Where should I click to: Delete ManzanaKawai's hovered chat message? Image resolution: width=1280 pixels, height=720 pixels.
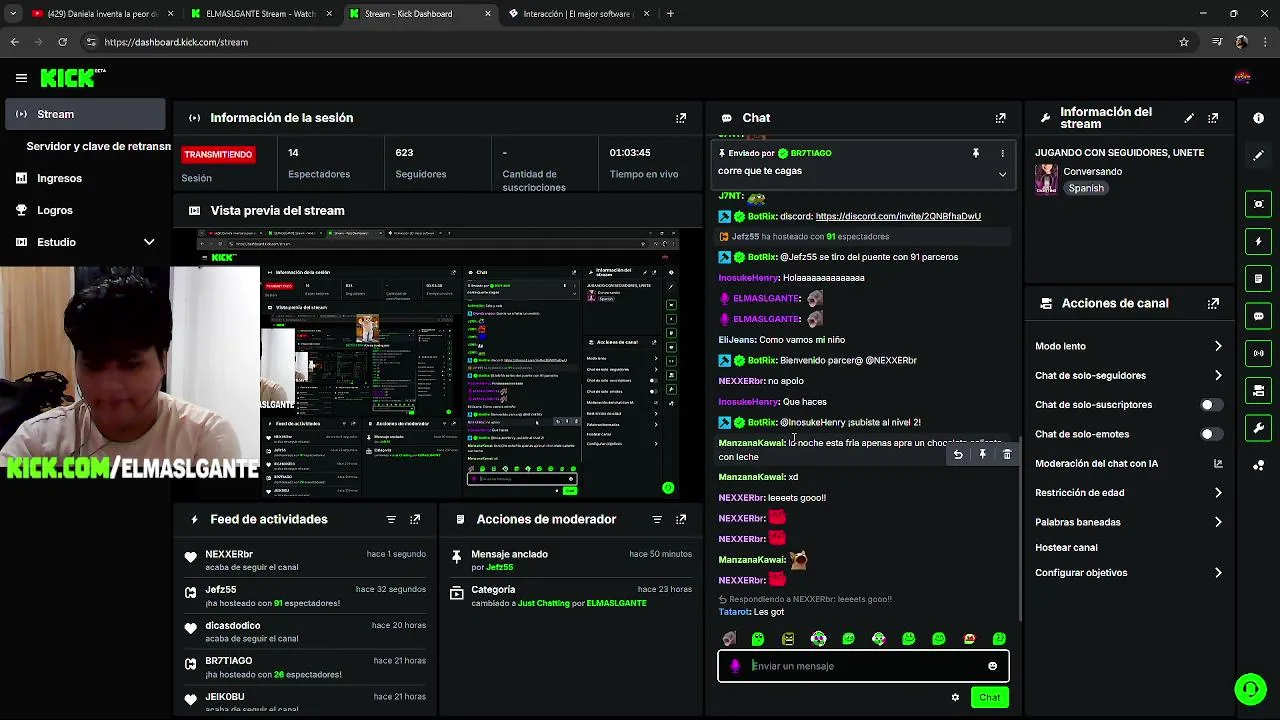click(1007, 454)
